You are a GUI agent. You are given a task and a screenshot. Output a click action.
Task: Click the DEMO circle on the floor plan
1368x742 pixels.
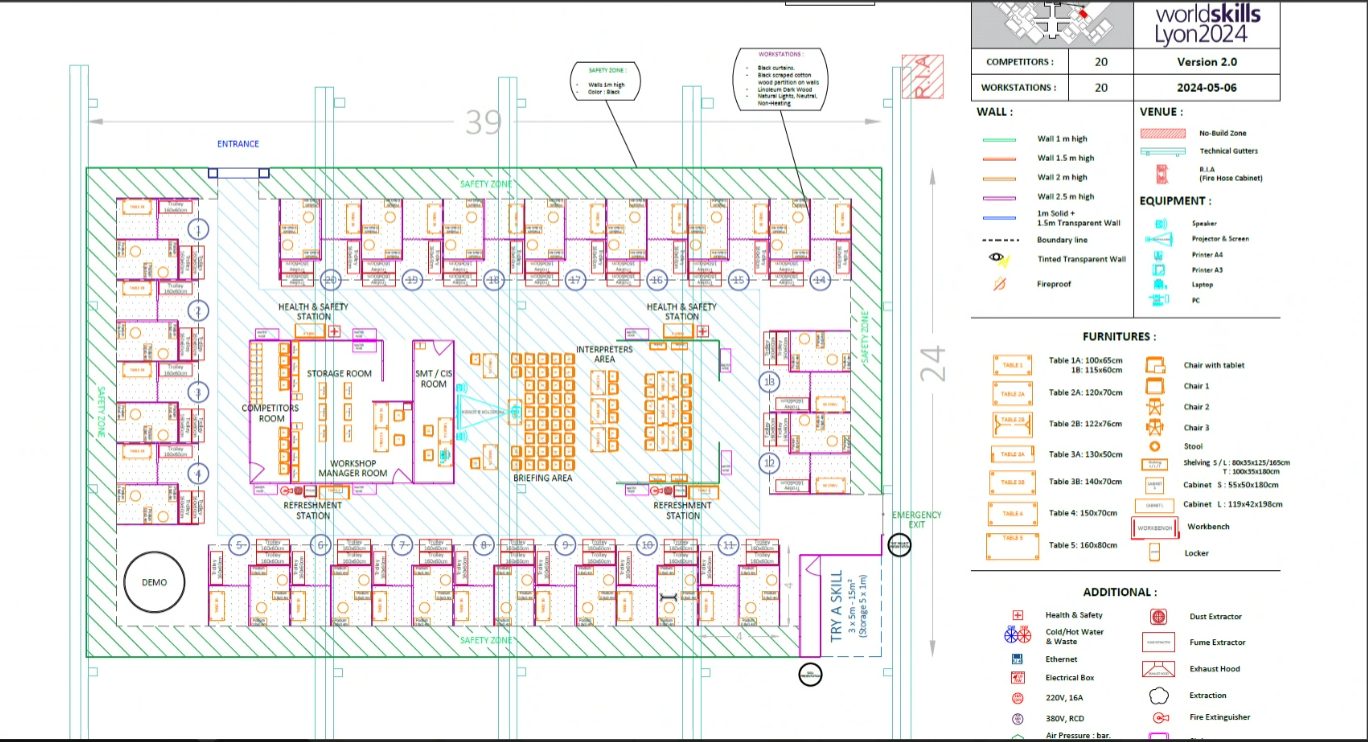[155, 583]
